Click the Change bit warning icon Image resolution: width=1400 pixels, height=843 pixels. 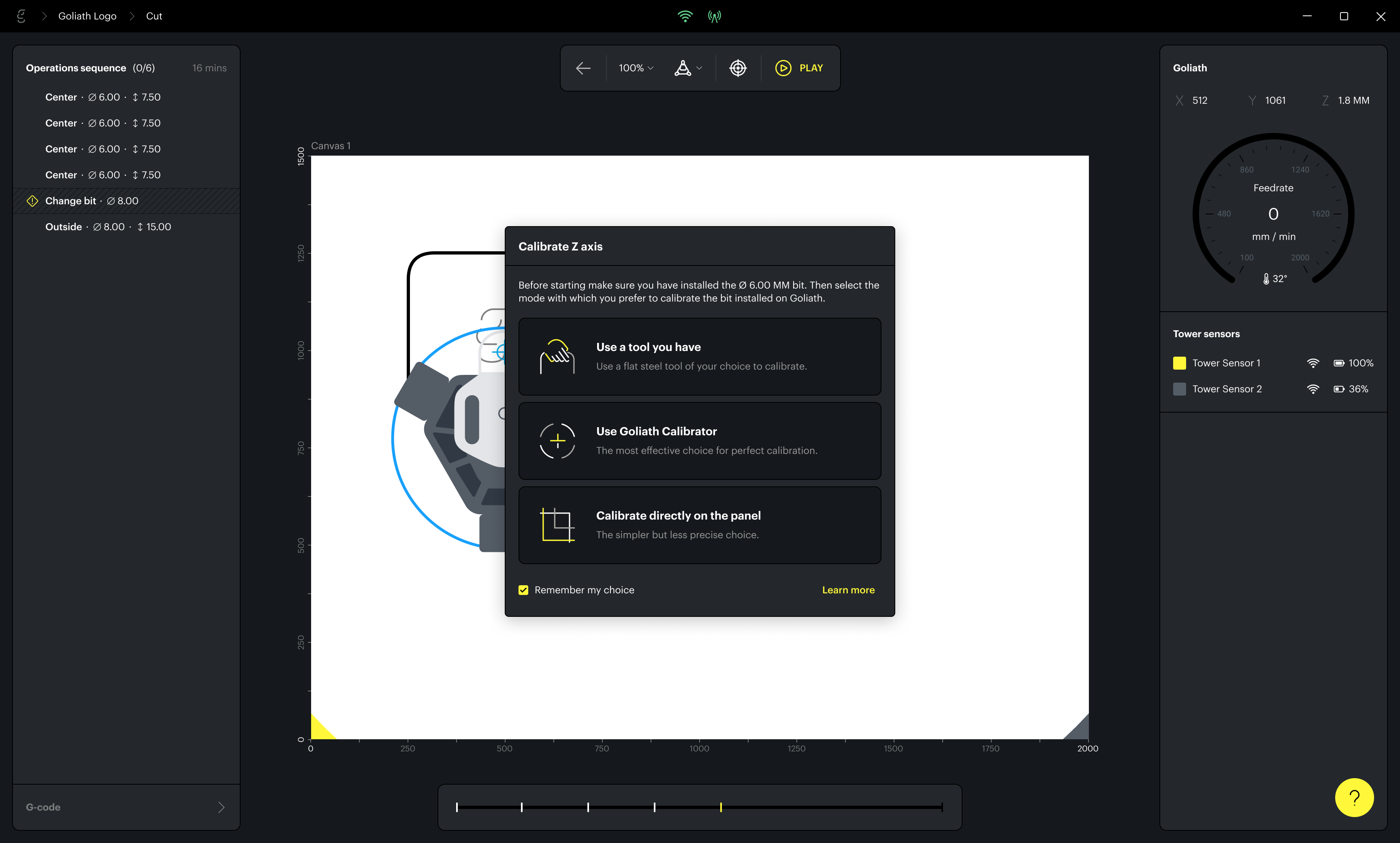click(x=32, y=201)
